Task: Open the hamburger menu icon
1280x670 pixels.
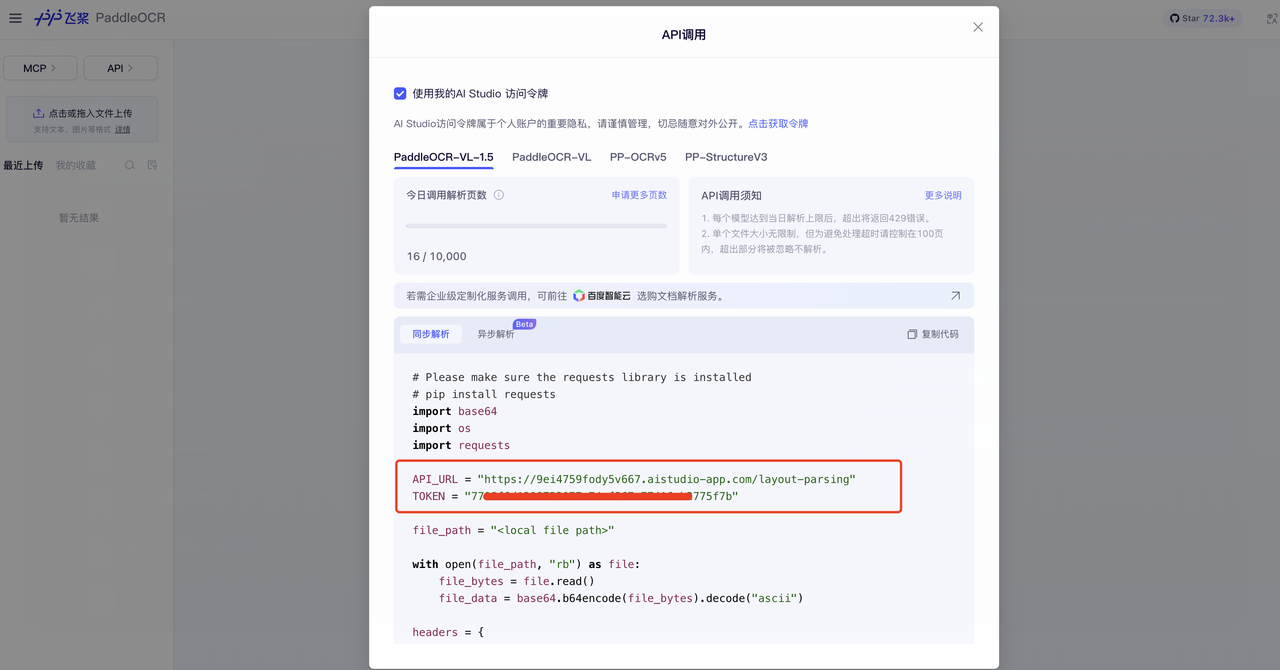Action: point(15,18)
